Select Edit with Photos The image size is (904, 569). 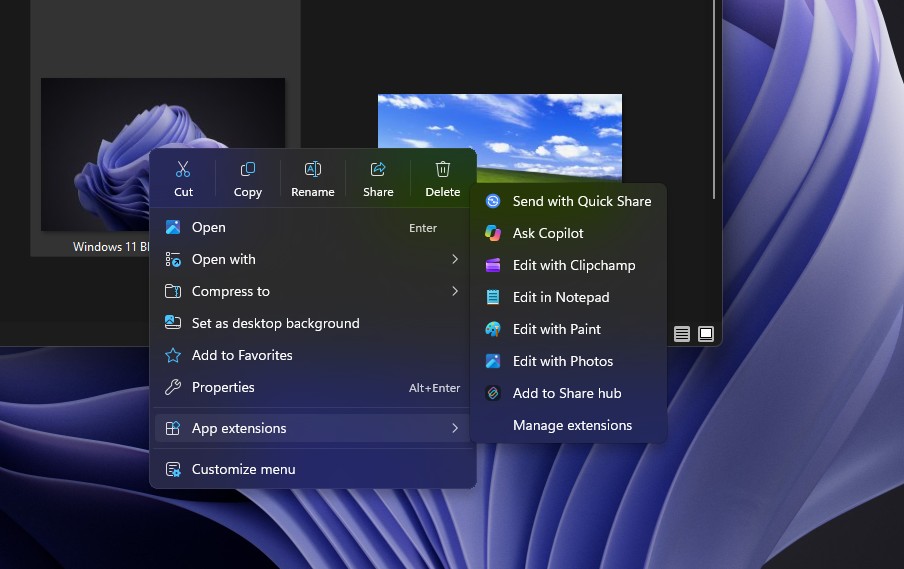(568, 361)
